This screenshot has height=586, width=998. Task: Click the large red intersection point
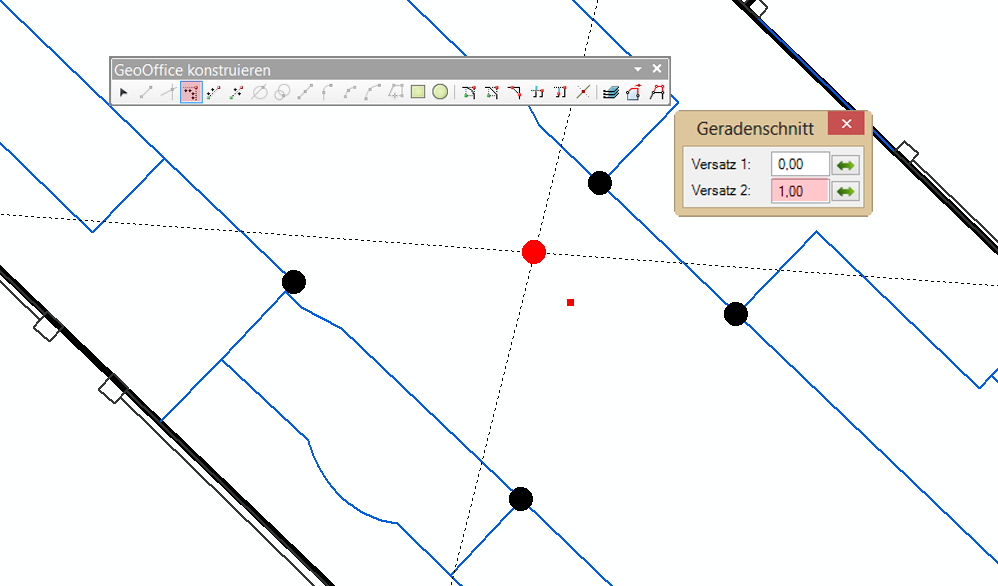point(534,252)
